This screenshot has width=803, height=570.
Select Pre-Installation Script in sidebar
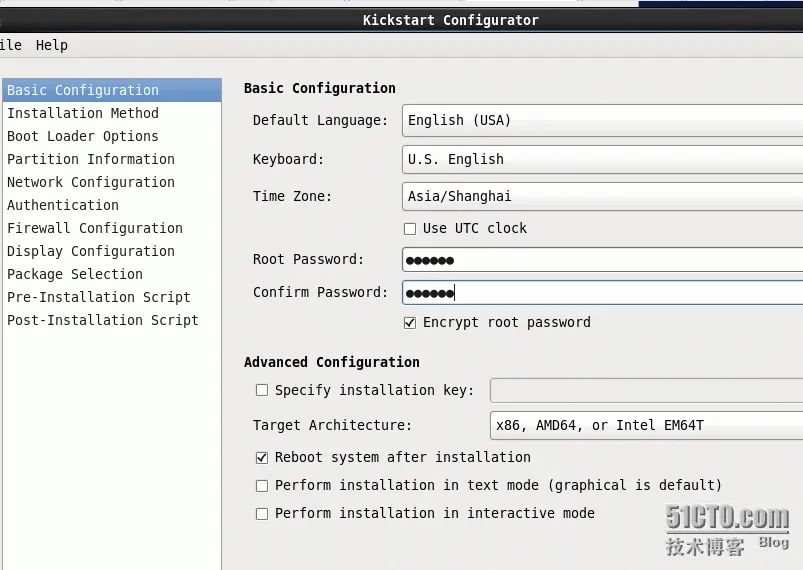(x=112, y=298)
